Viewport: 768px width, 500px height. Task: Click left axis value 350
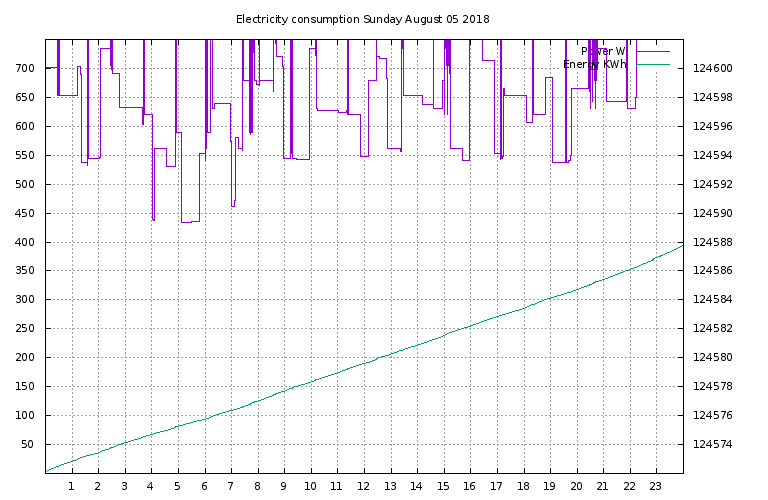25,270
